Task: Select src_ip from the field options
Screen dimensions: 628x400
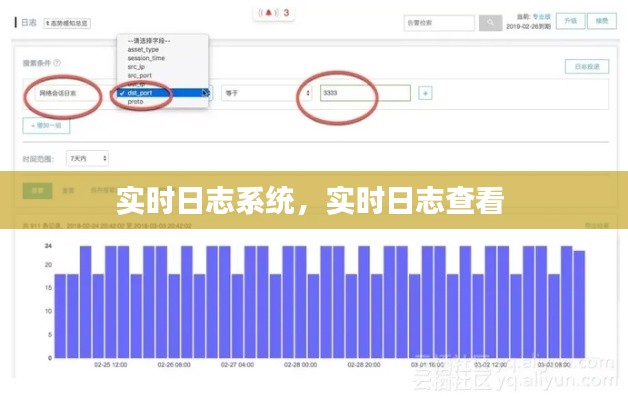Action: pos(137,66)
